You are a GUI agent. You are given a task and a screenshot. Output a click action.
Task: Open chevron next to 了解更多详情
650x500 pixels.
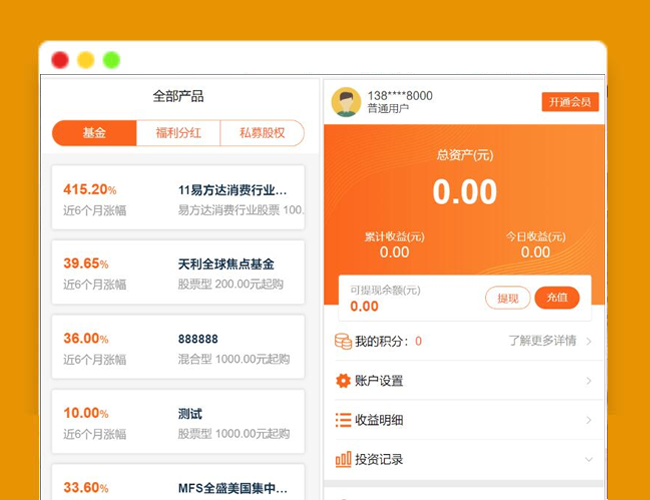point(589,341)
